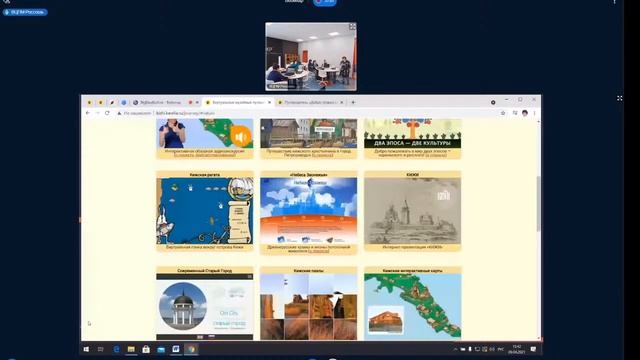Open Edge from the taskbar
This screenshot has height=360, width=640.
click(116, 349)
